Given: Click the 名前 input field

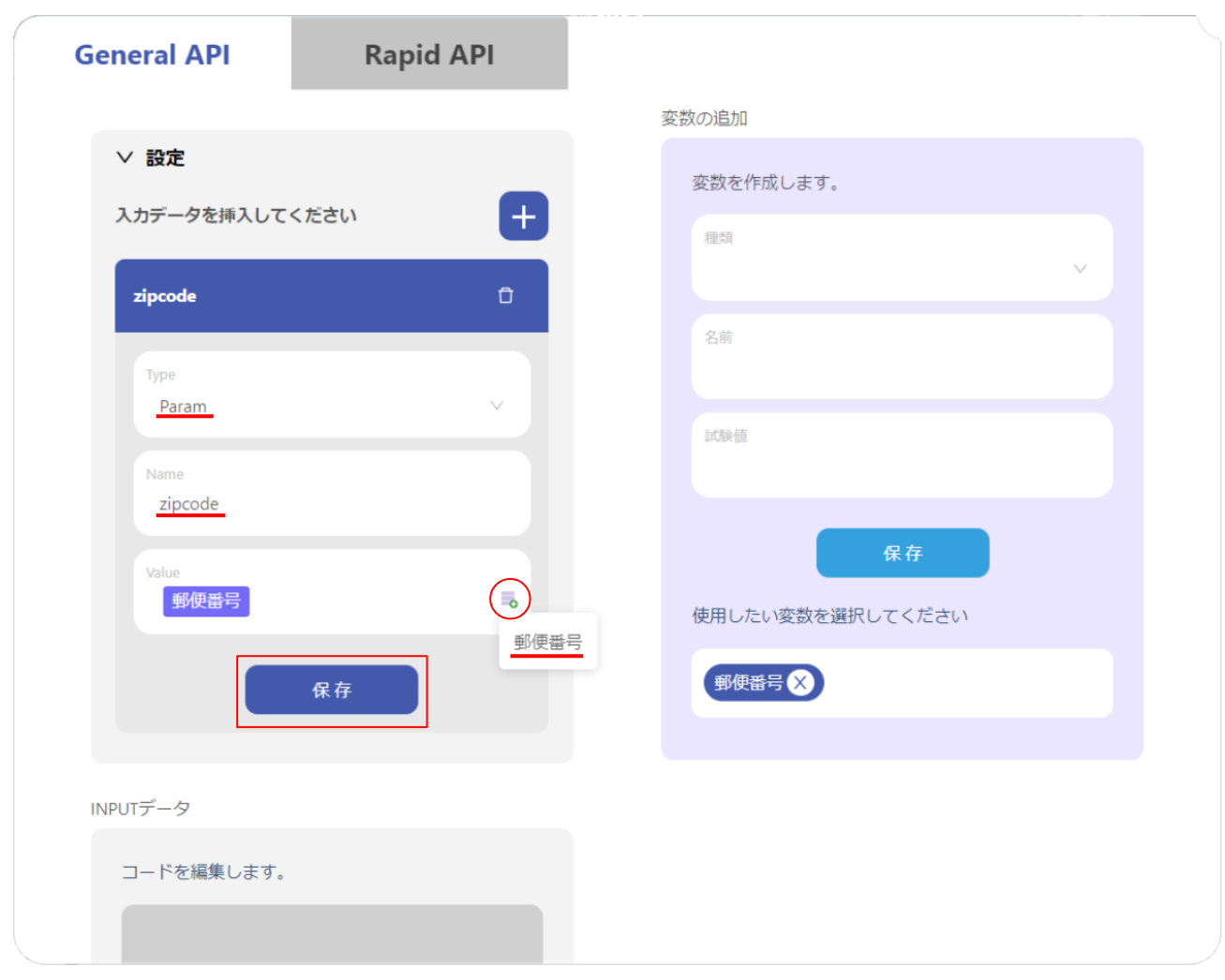Looking at the screenshot, I should (x=902, y=356).
